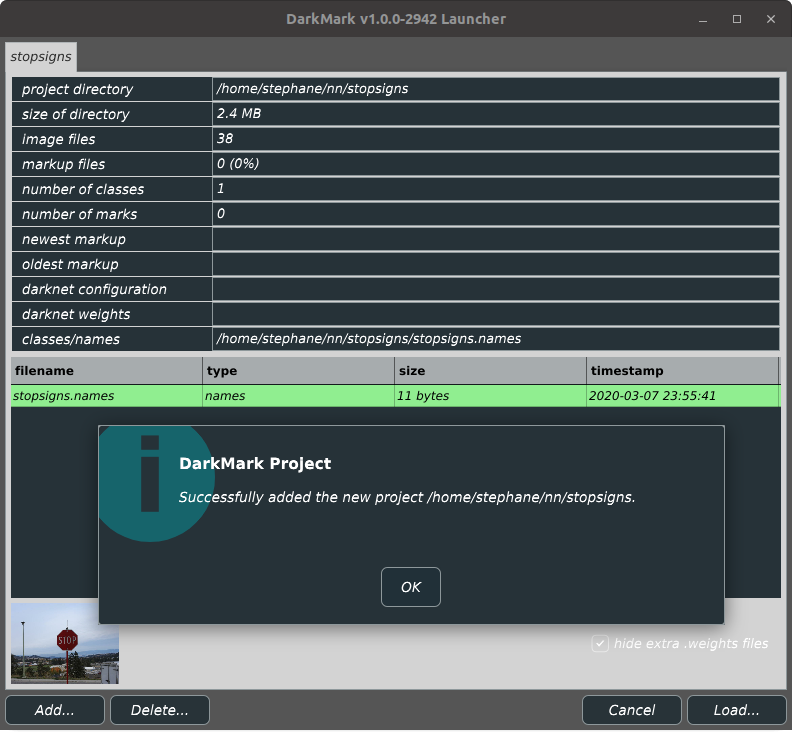Click the project directory value field

coord(495,89)
